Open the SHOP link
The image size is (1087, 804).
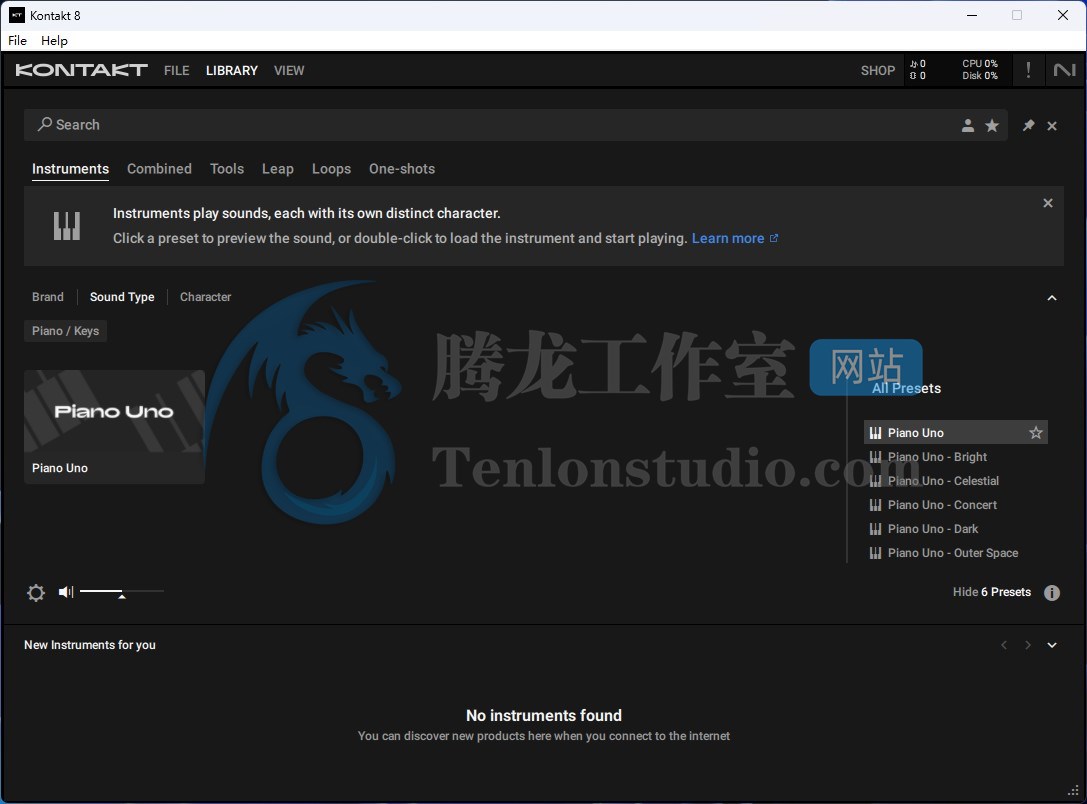point(878,71)
